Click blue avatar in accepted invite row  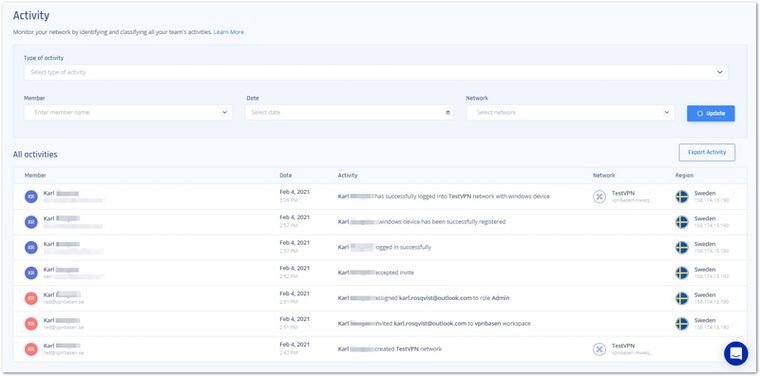click(x=31, y=273)
